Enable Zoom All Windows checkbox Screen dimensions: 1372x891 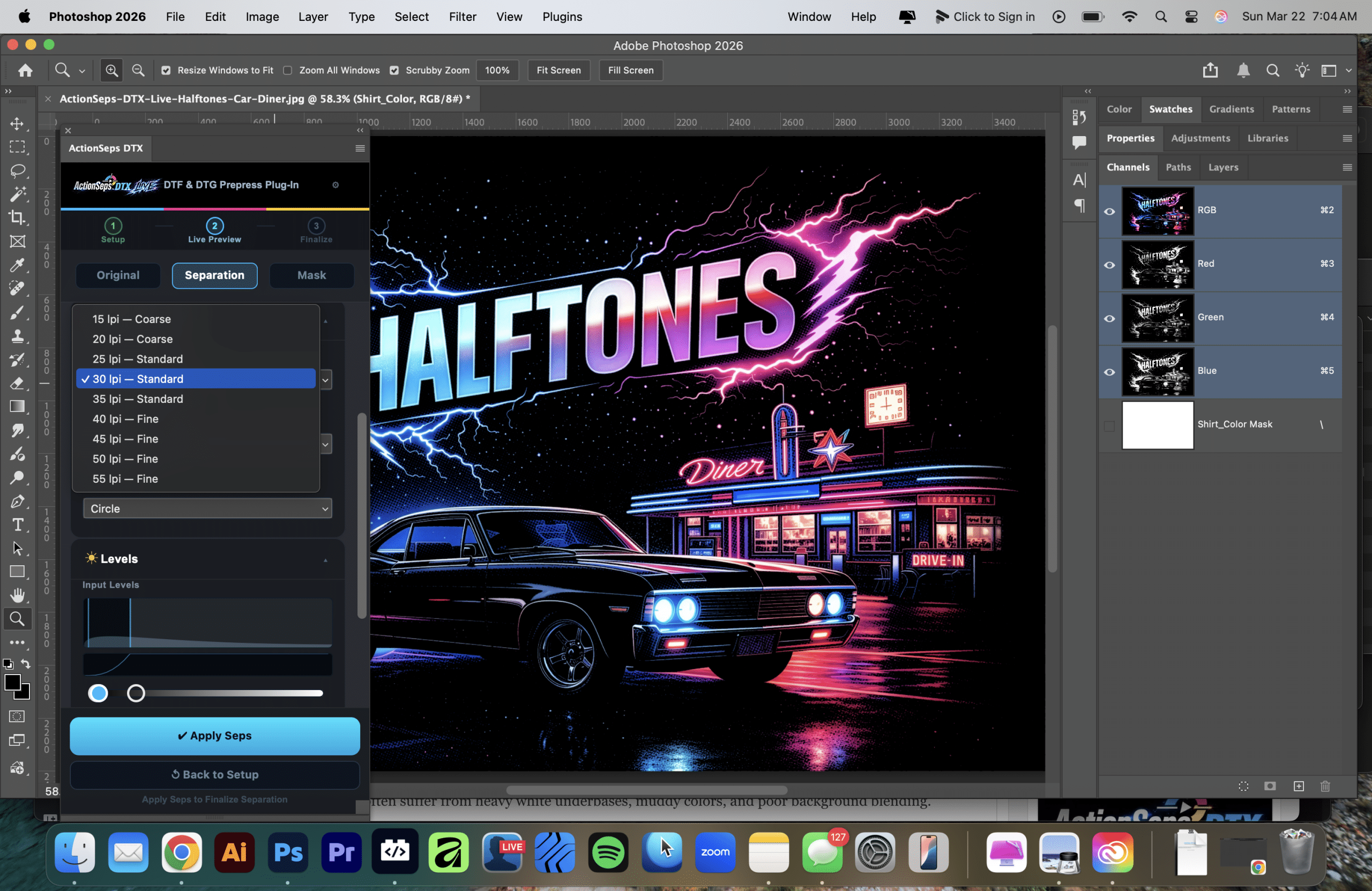coord(288,70)
